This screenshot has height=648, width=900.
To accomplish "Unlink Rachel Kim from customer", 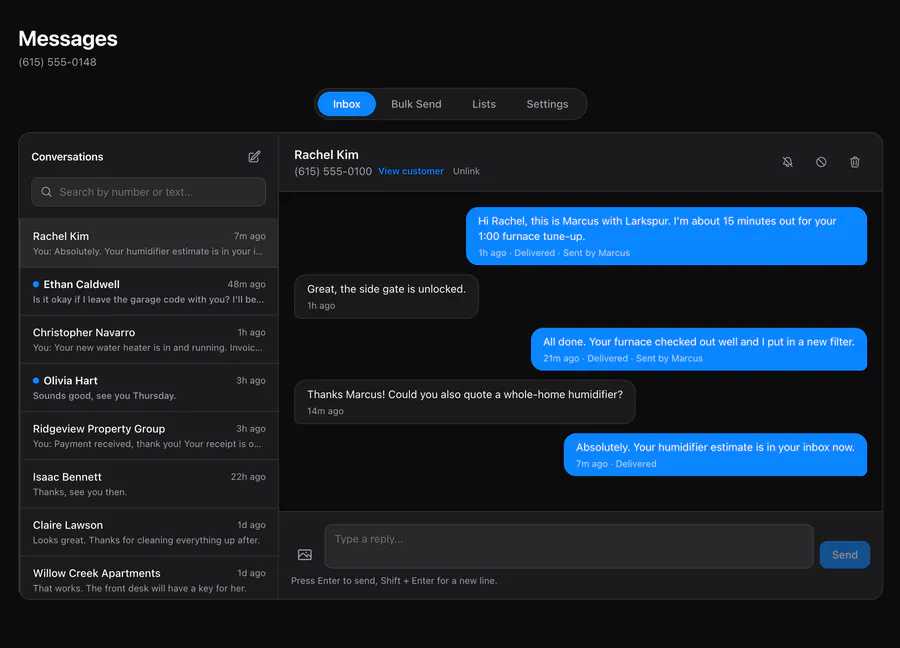I will click(x=466, y=171).
